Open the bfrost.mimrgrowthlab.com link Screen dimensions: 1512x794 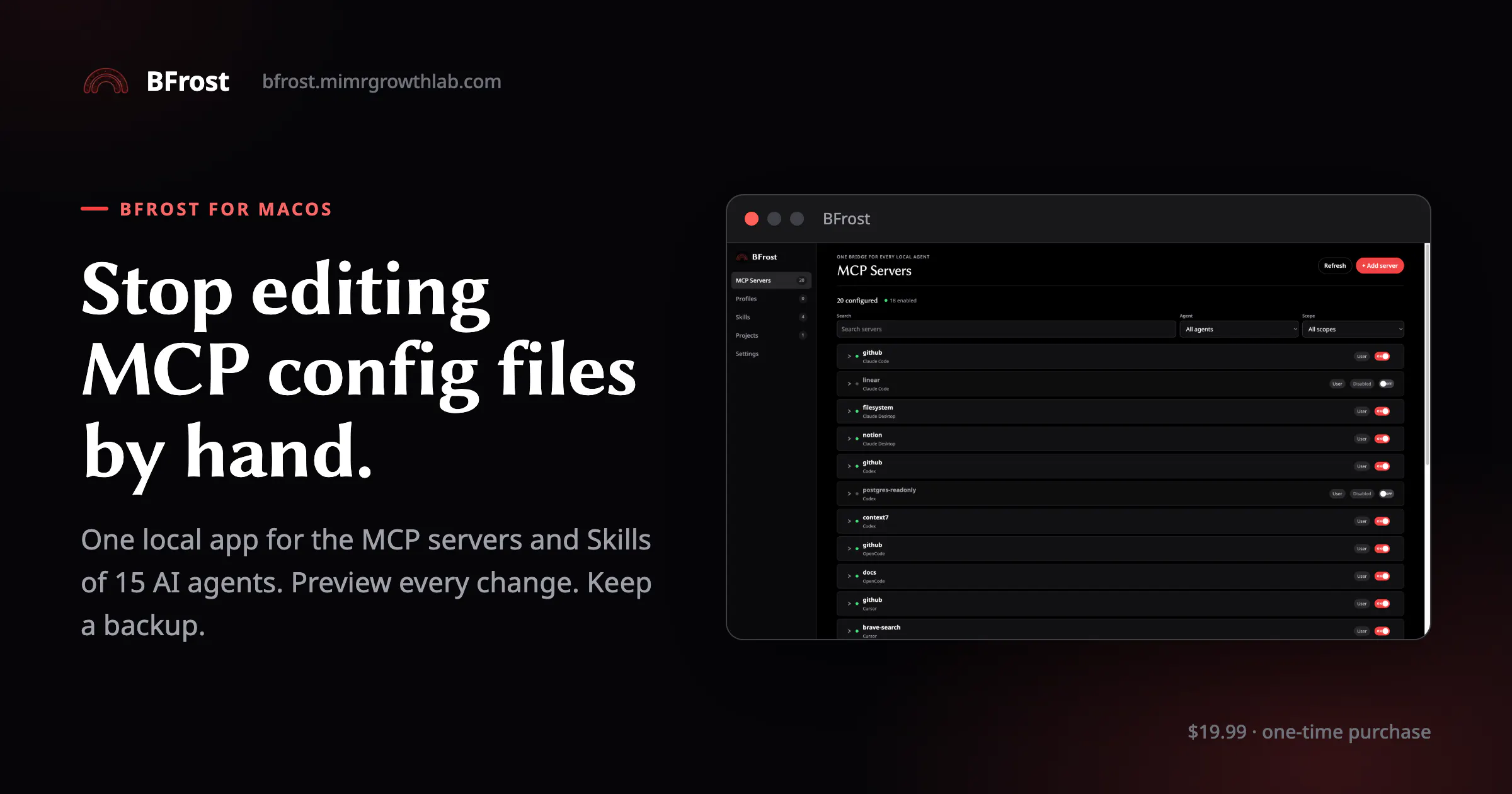click(382, 81)
